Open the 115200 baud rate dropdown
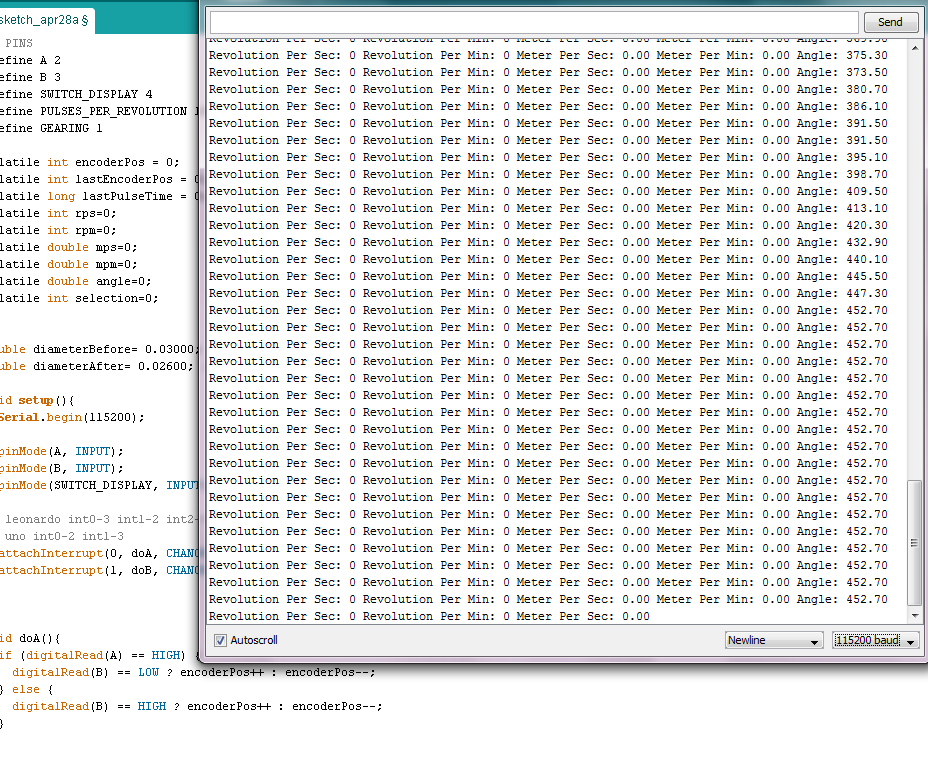The height and width of the screenshot is (760, 928). pyautogui.click(x=875, y=640)
